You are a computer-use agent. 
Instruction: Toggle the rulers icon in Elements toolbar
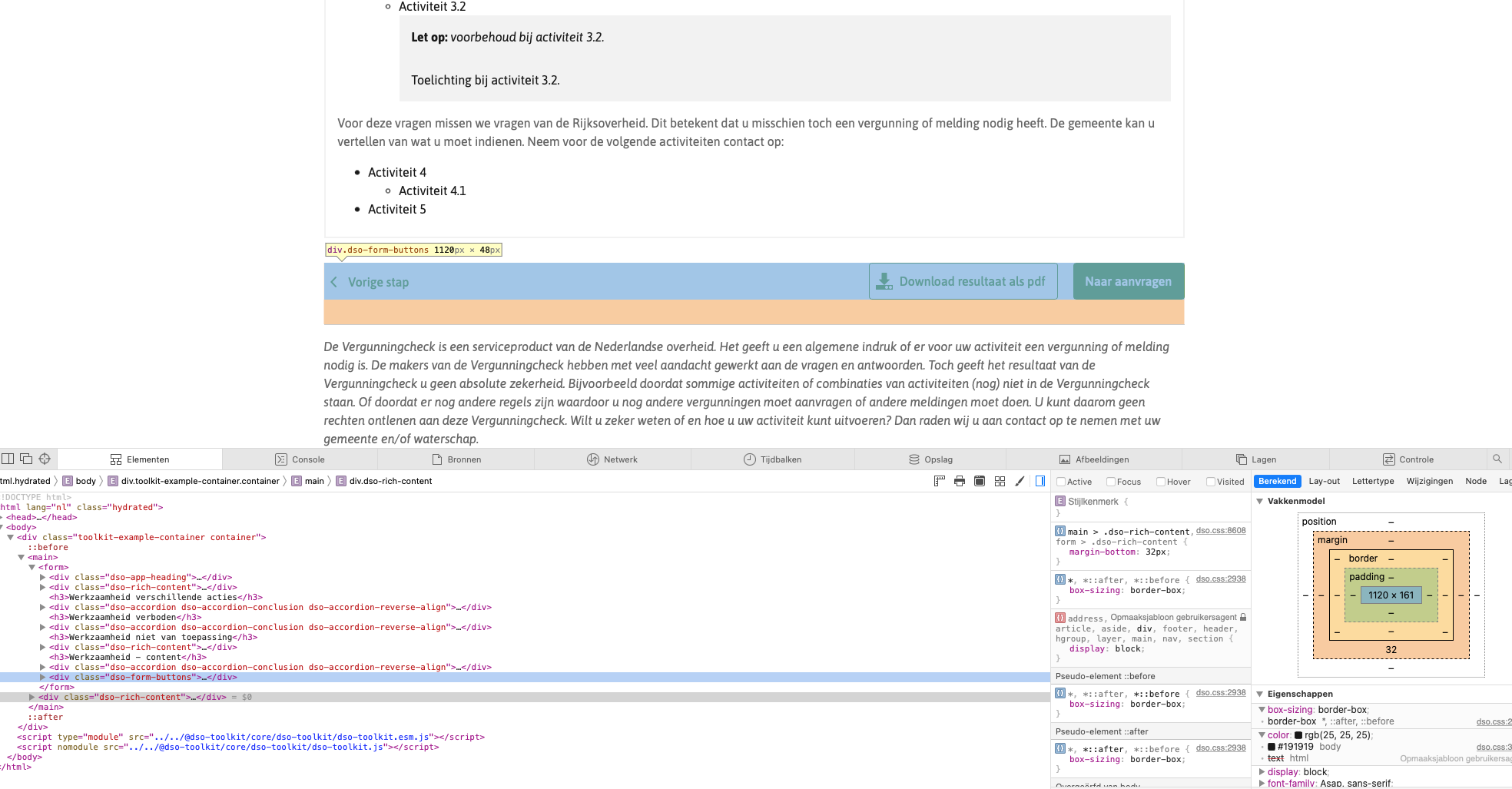[x=939, y=481]
